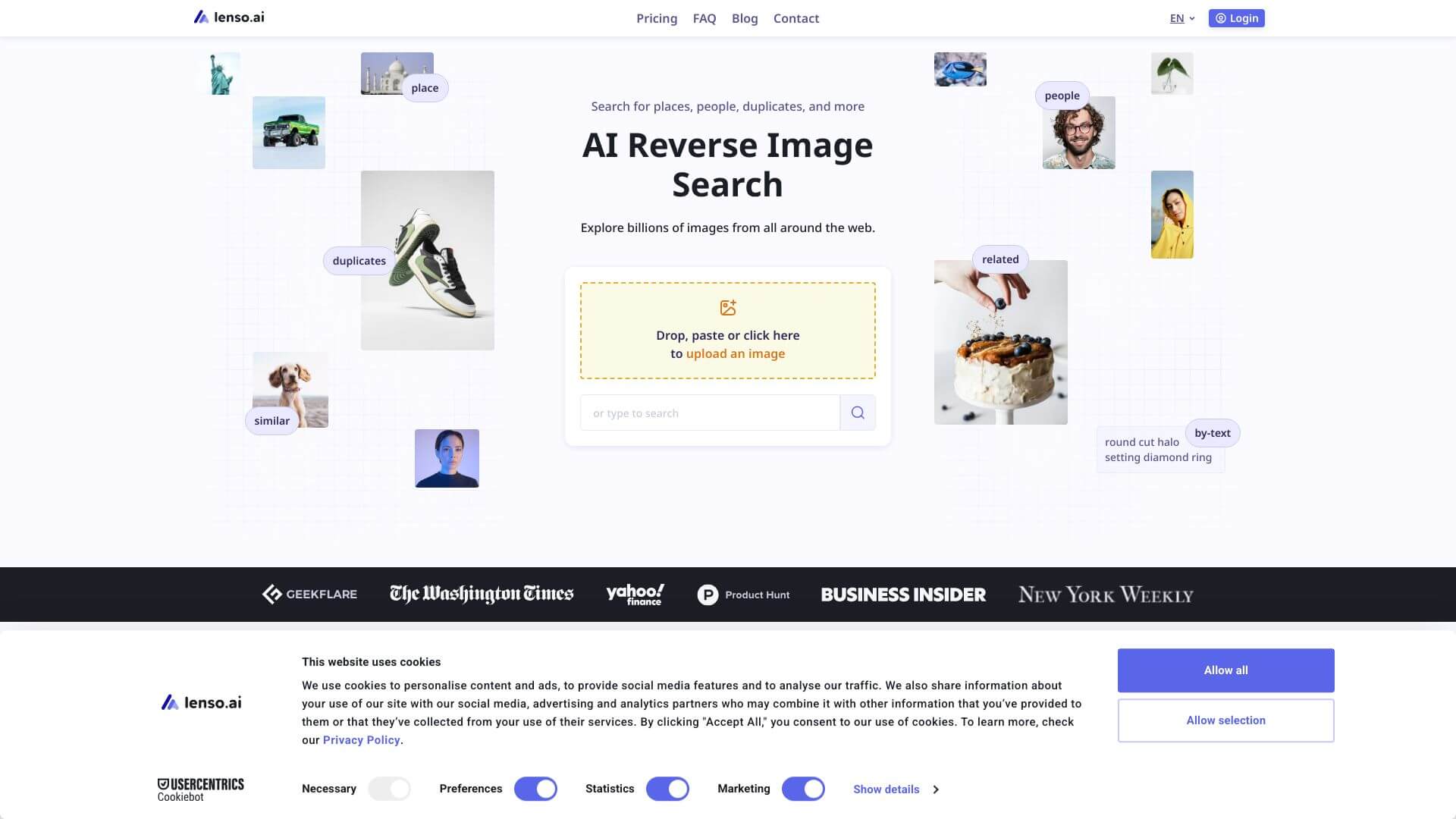1456x819 pixels.
Task: Select the 'by-text' search tag bubble
Action: (x=1212, y=433)
